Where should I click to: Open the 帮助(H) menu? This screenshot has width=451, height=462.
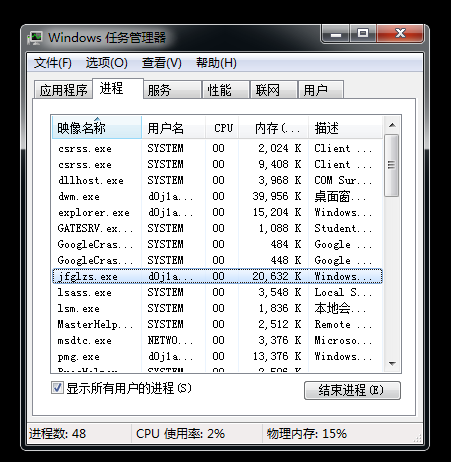(x=216, y=63)
